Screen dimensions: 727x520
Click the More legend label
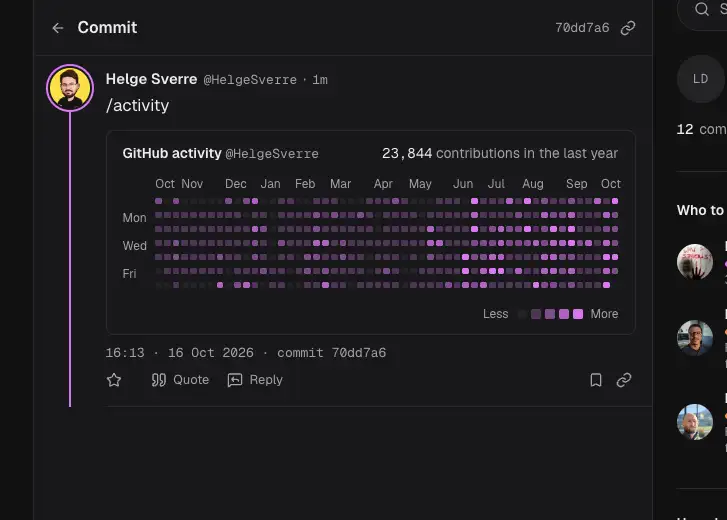click(604, 314)
